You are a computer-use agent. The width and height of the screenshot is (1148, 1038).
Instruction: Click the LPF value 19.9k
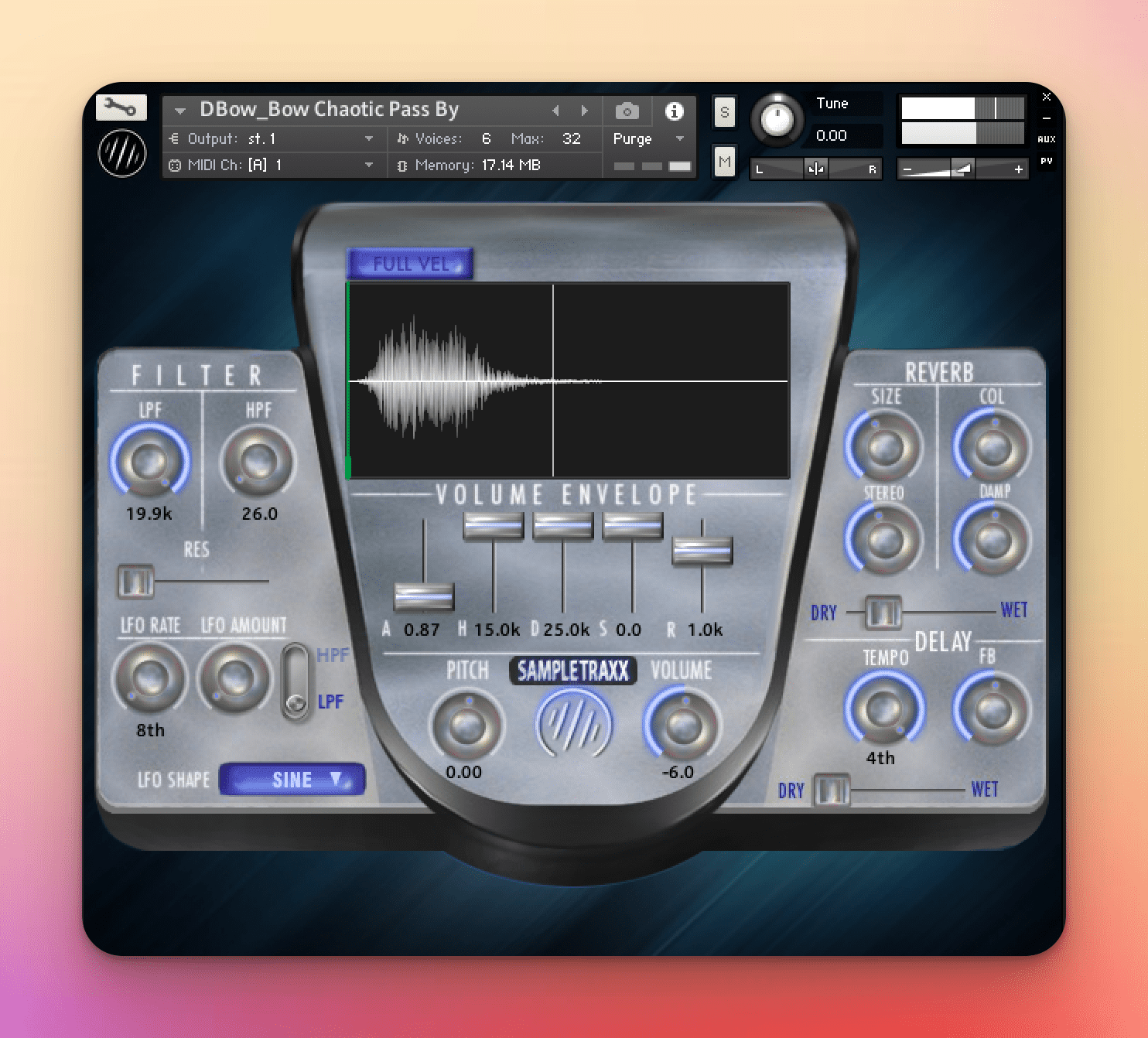(149, 514)
